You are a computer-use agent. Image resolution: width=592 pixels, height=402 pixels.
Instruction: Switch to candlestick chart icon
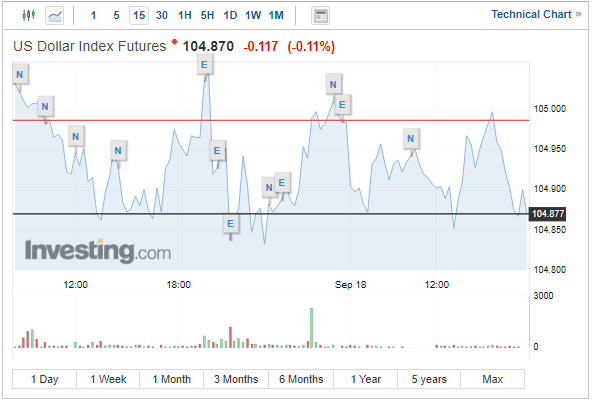[x=29, y=15]
